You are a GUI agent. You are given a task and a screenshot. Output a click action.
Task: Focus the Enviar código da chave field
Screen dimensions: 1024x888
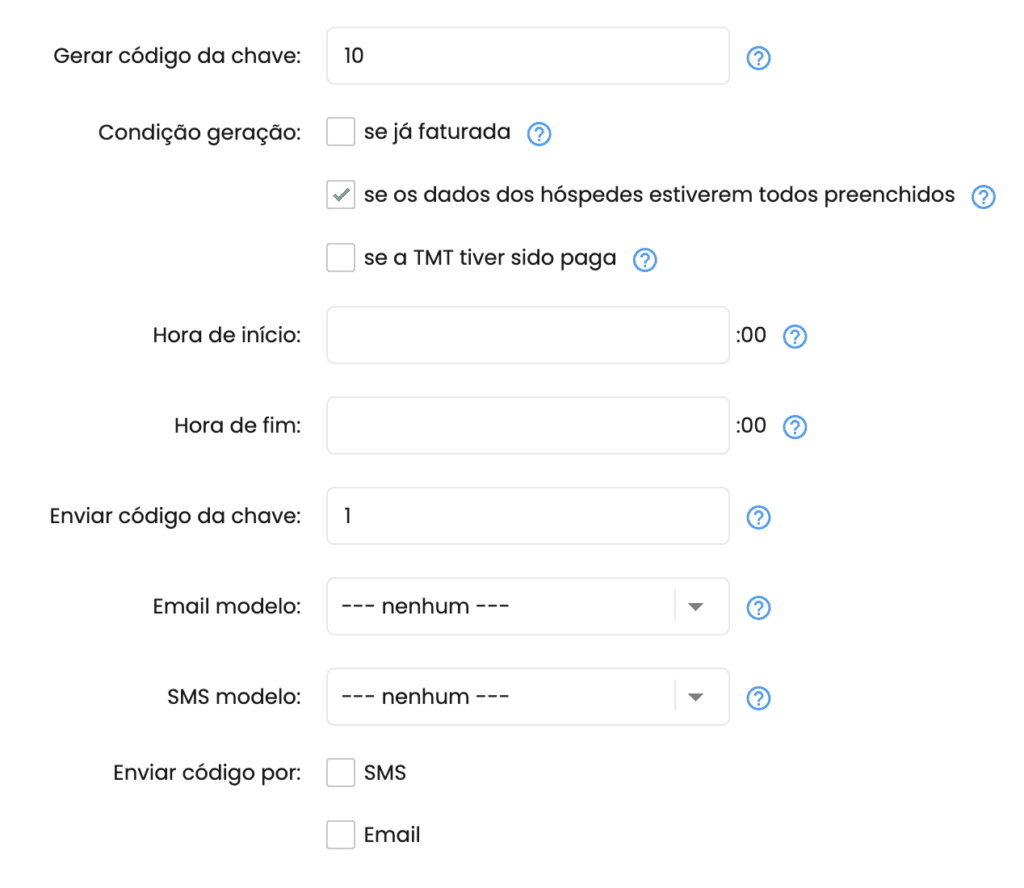(528, 516)
